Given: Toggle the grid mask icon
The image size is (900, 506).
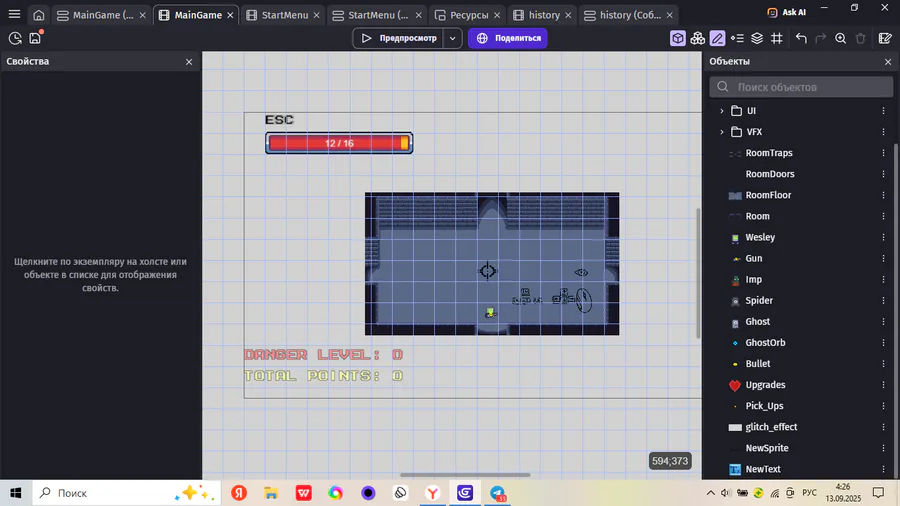Looking at the screenshot, I should (x=777, y=38).
